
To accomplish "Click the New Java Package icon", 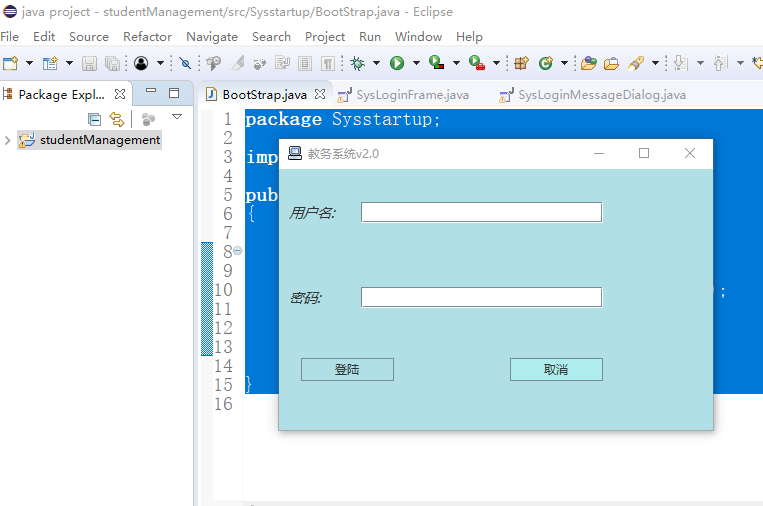I will [521, 63].
